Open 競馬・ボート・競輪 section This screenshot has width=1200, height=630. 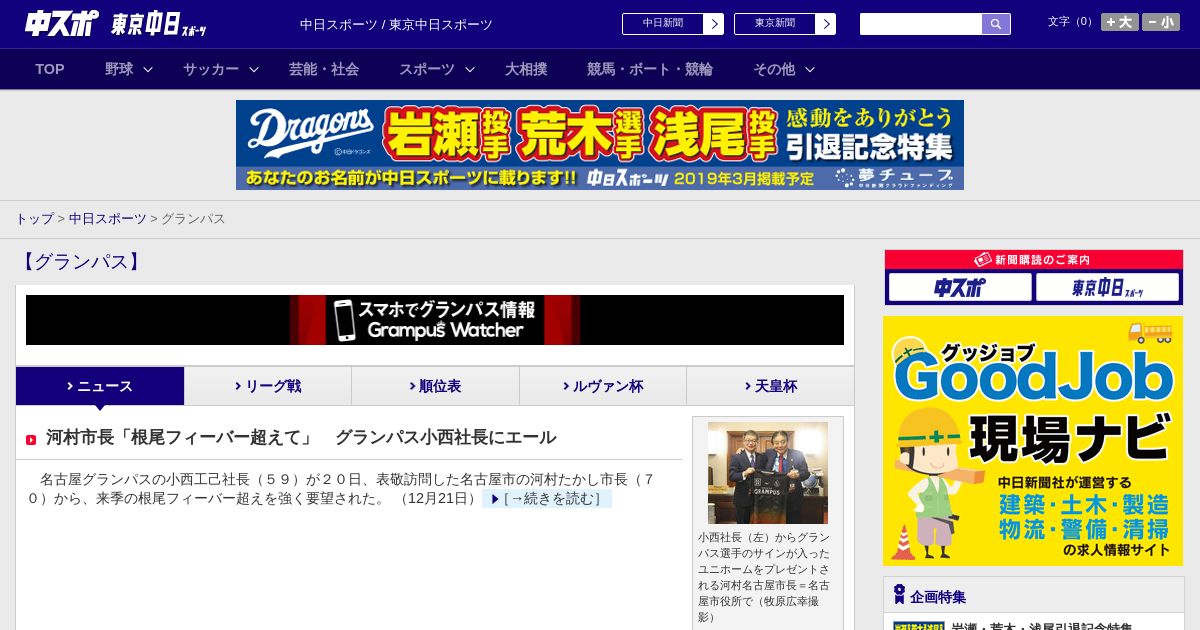click(650, 69)
